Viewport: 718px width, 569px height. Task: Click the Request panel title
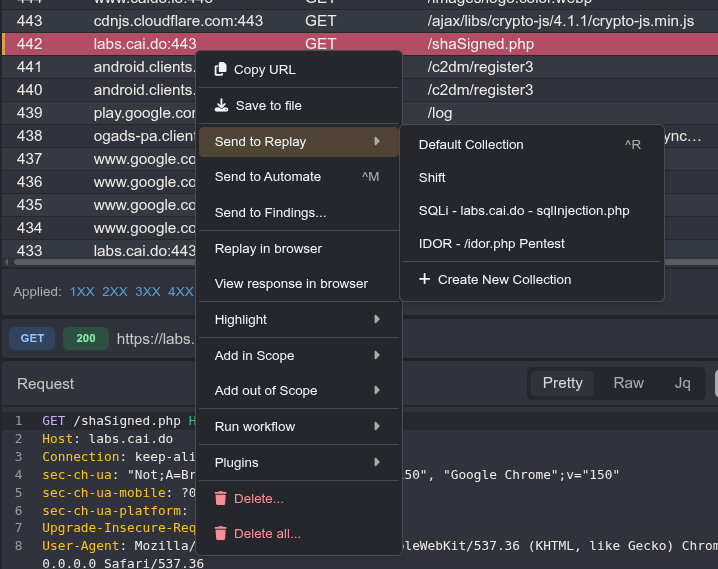(x=45, y=384)
